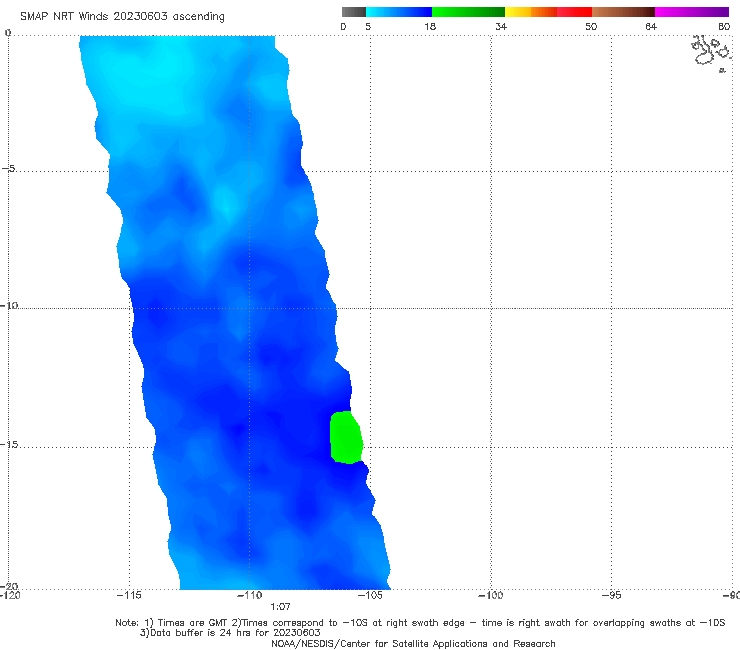Click the latitude label '-5'

coord(8,169)
